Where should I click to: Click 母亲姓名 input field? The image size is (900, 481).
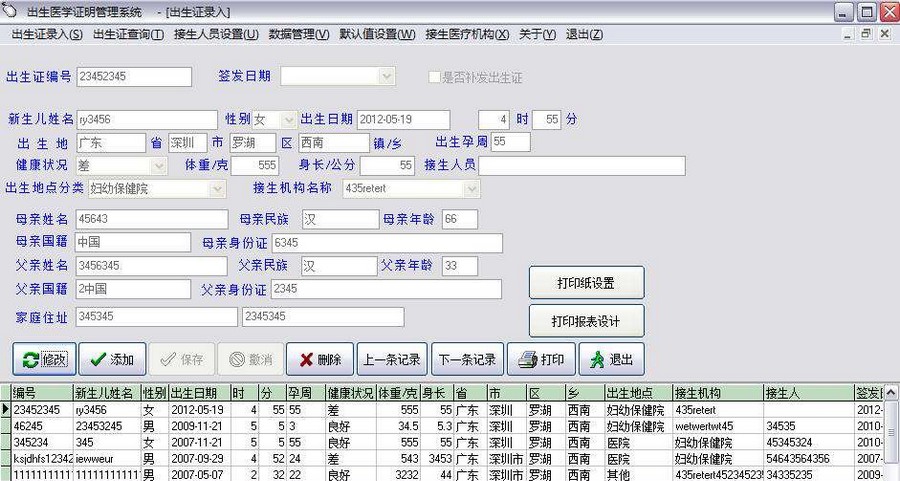click(152, 219)
